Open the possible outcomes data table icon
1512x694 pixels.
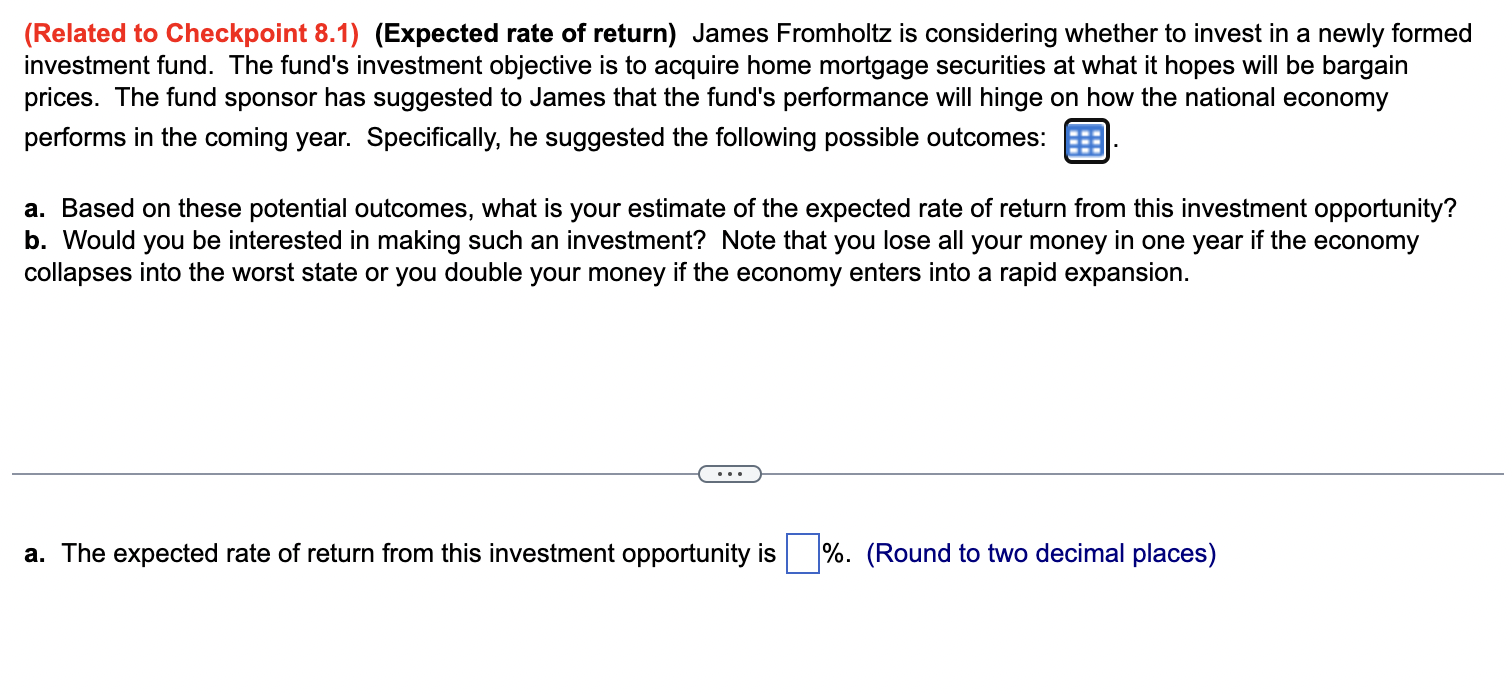[1086, 142]
